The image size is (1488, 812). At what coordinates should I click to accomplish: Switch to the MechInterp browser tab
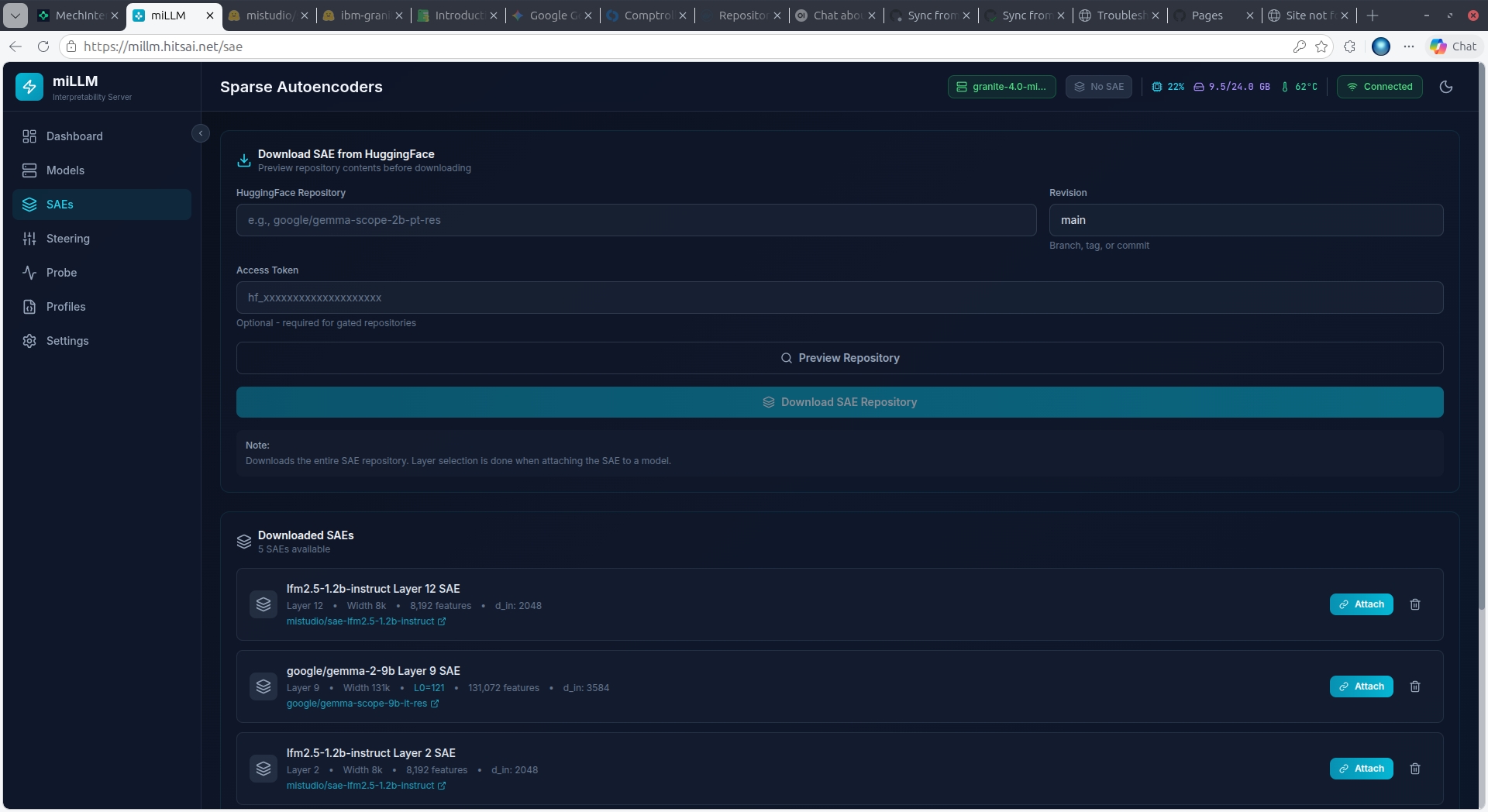[x=77, y=15]
